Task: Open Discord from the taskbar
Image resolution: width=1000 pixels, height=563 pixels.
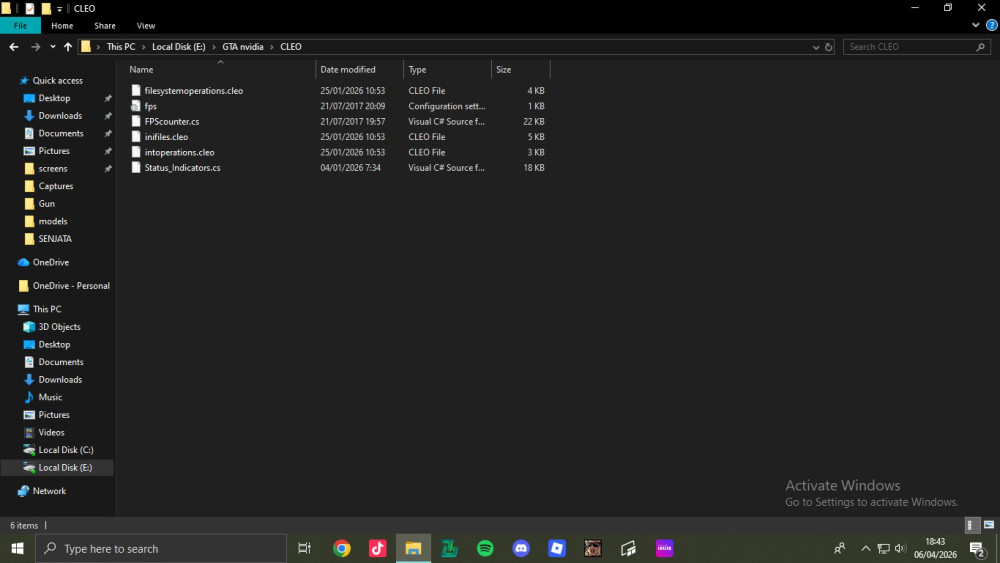Action: pyautogui.click(x=521, y=548)
